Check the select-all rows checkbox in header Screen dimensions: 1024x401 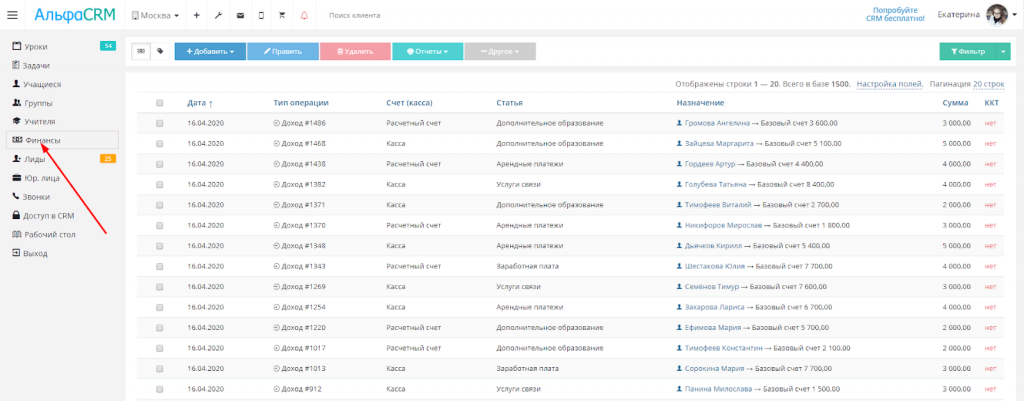click(159, 103)
